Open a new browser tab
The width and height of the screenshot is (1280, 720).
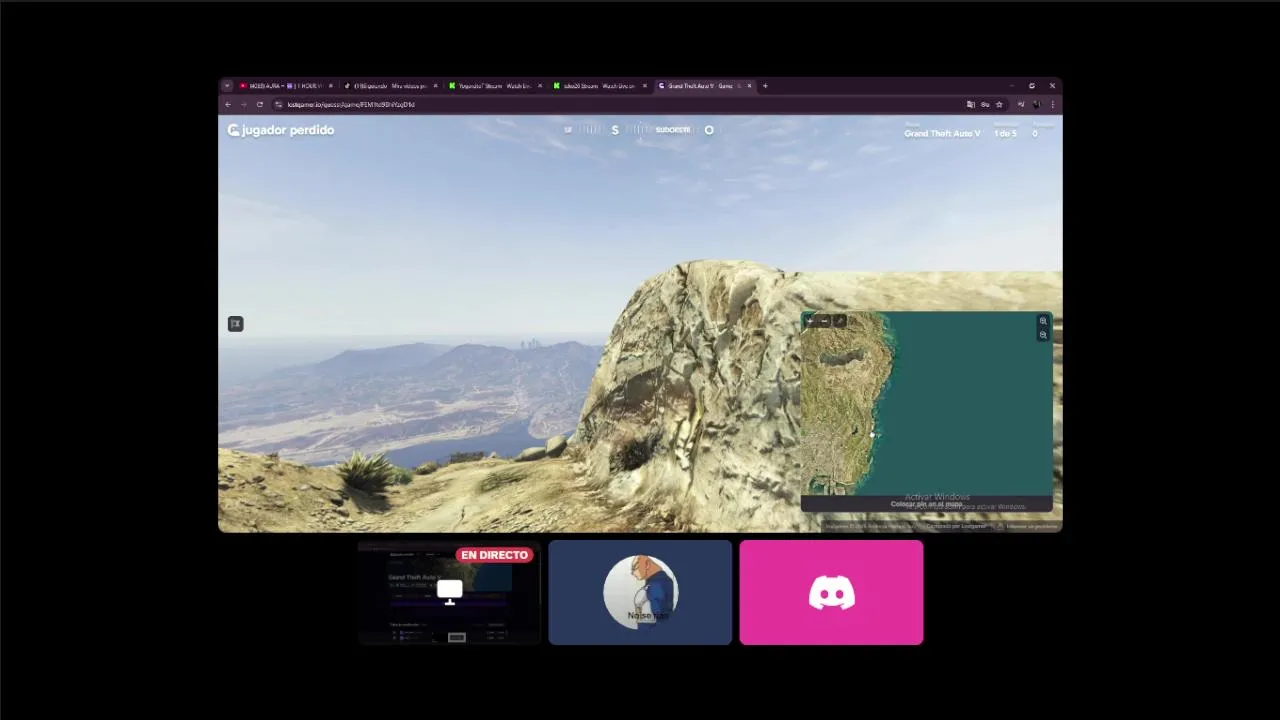765,86
